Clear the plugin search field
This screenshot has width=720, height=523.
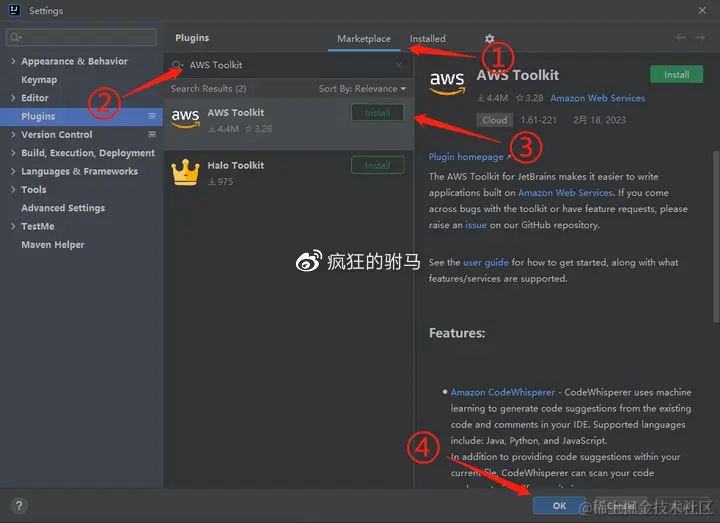point(399,65)
